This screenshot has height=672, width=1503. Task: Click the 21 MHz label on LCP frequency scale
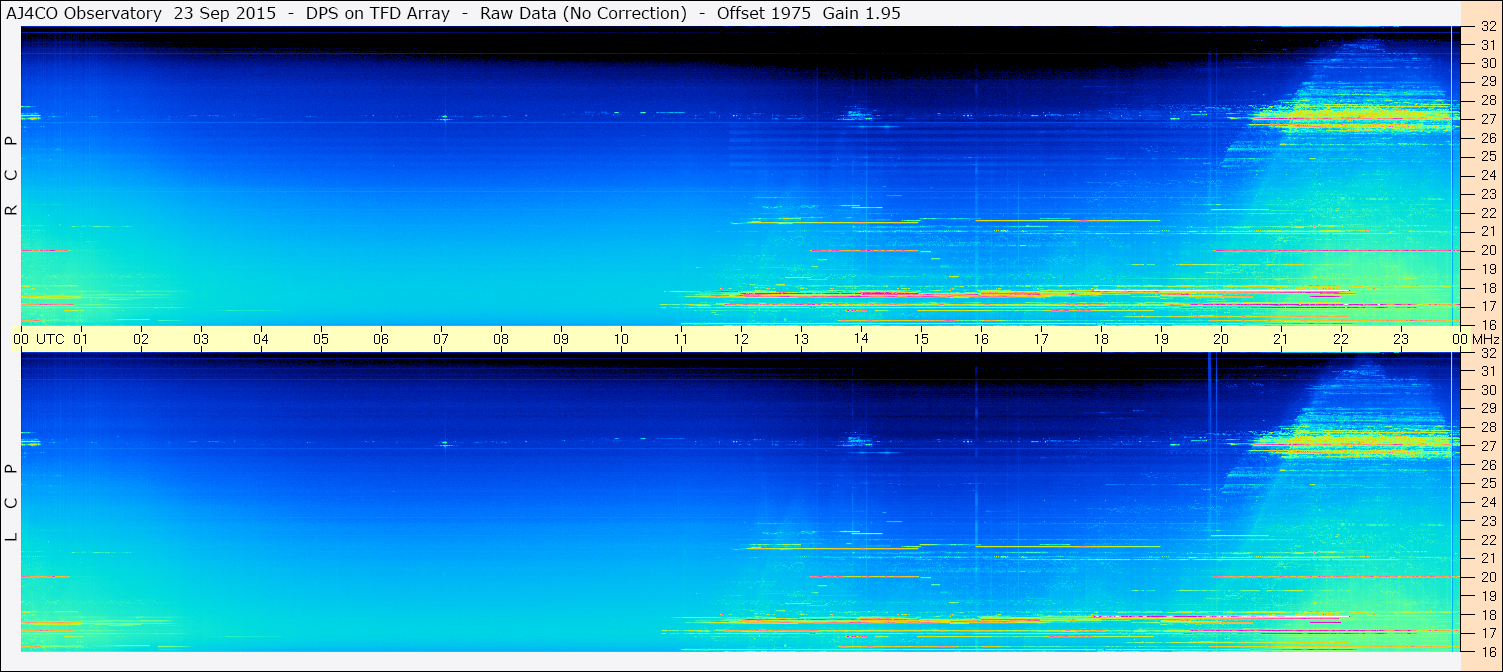1487,558
